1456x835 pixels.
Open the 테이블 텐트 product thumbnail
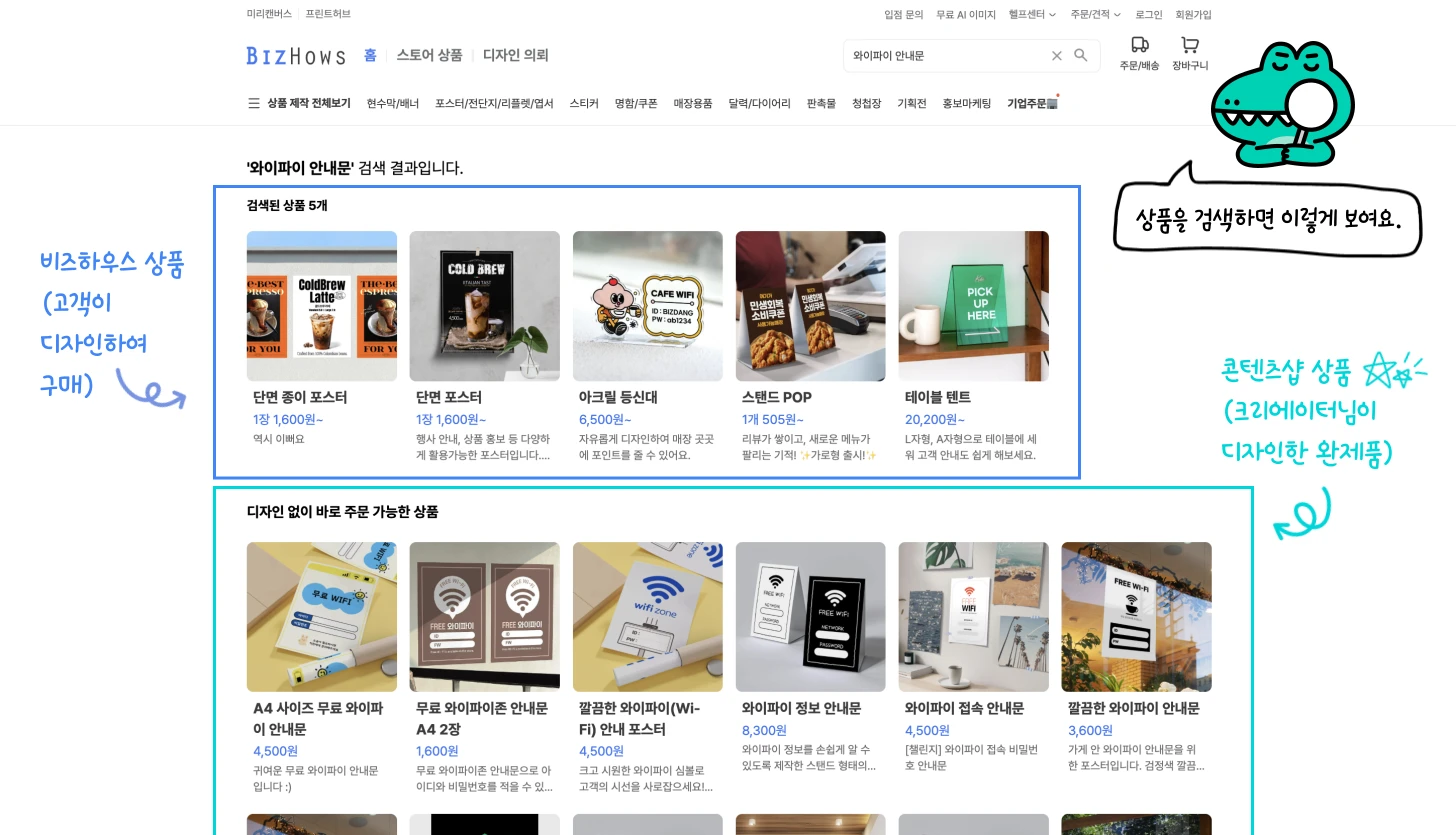pos(973,306)
